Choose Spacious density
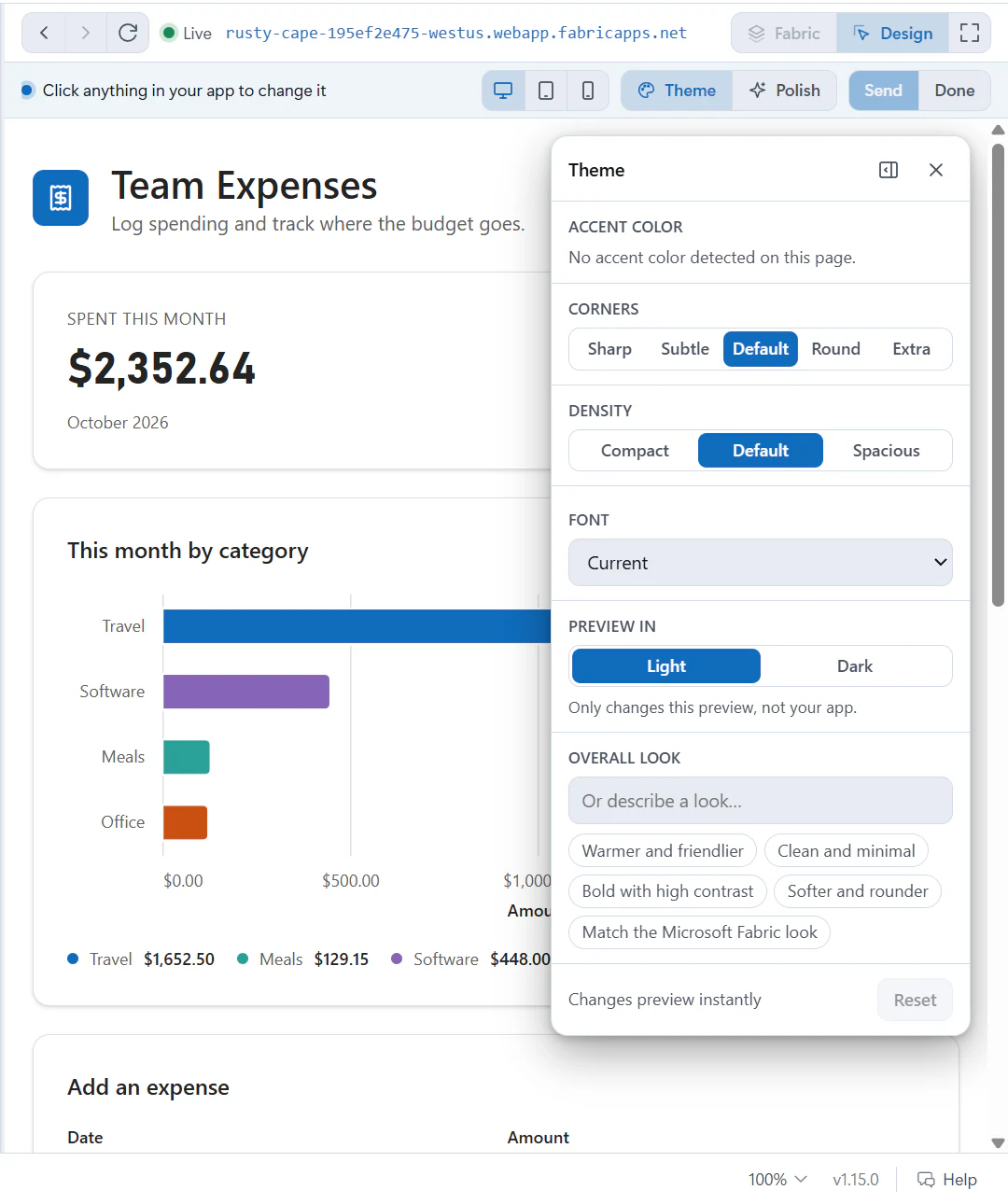This screenshot has height=1204, width=1008. pos(886,451)
